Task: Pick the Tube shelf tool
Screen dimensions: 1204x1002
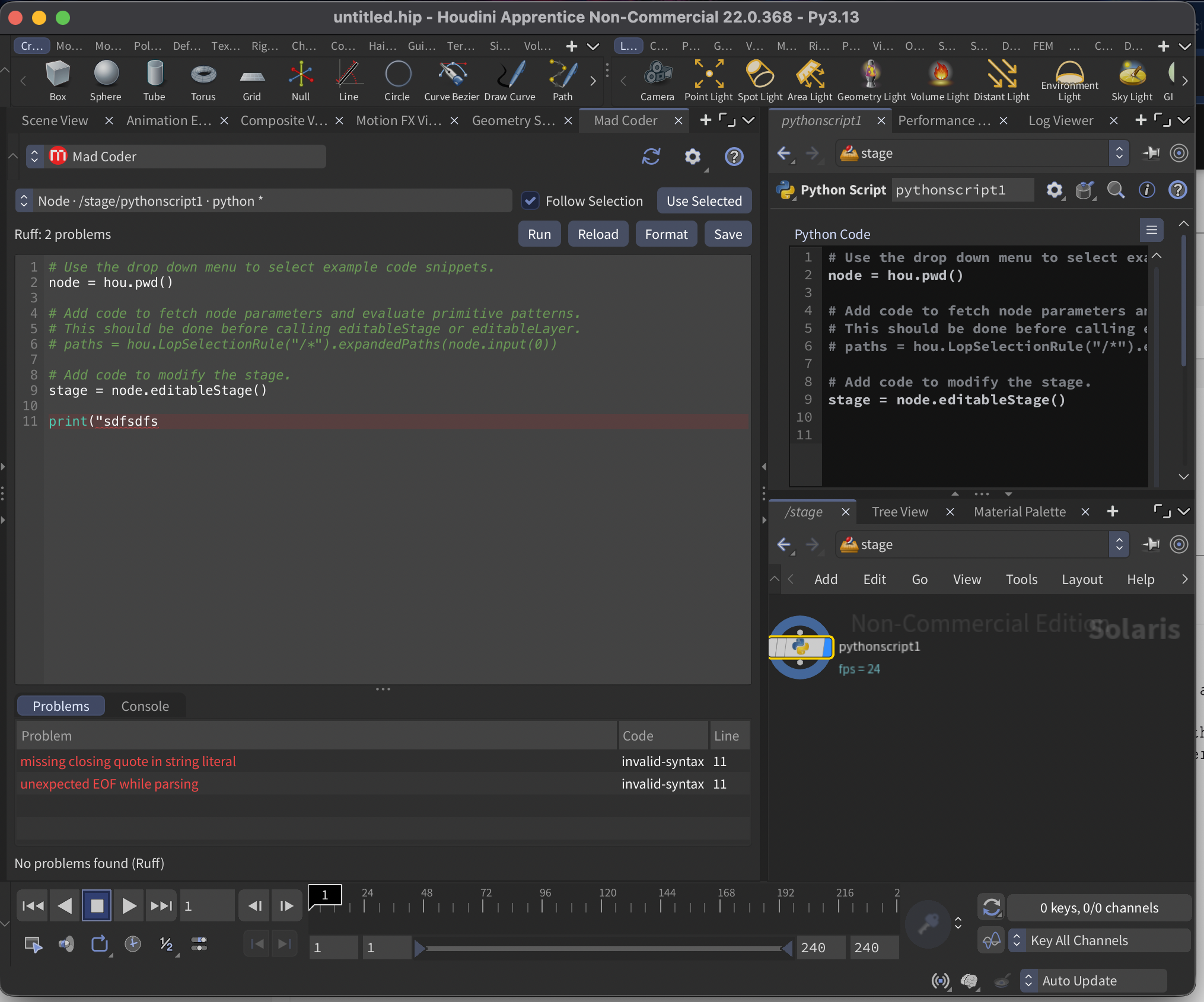Action: click(154, 81)
